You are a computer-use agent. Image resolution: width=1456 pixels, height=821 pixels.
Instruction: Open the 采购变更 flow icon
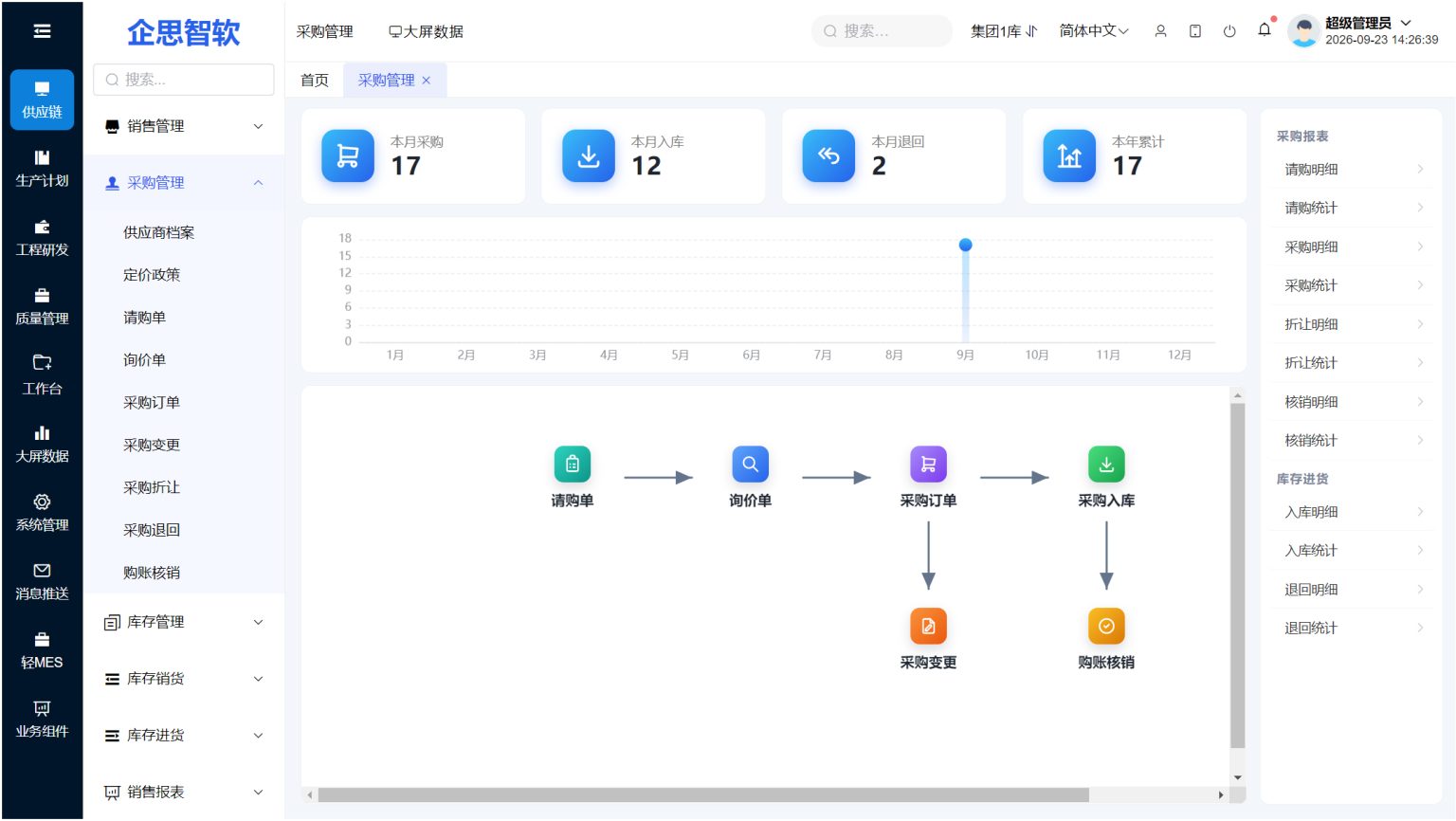tap(928, 626)
